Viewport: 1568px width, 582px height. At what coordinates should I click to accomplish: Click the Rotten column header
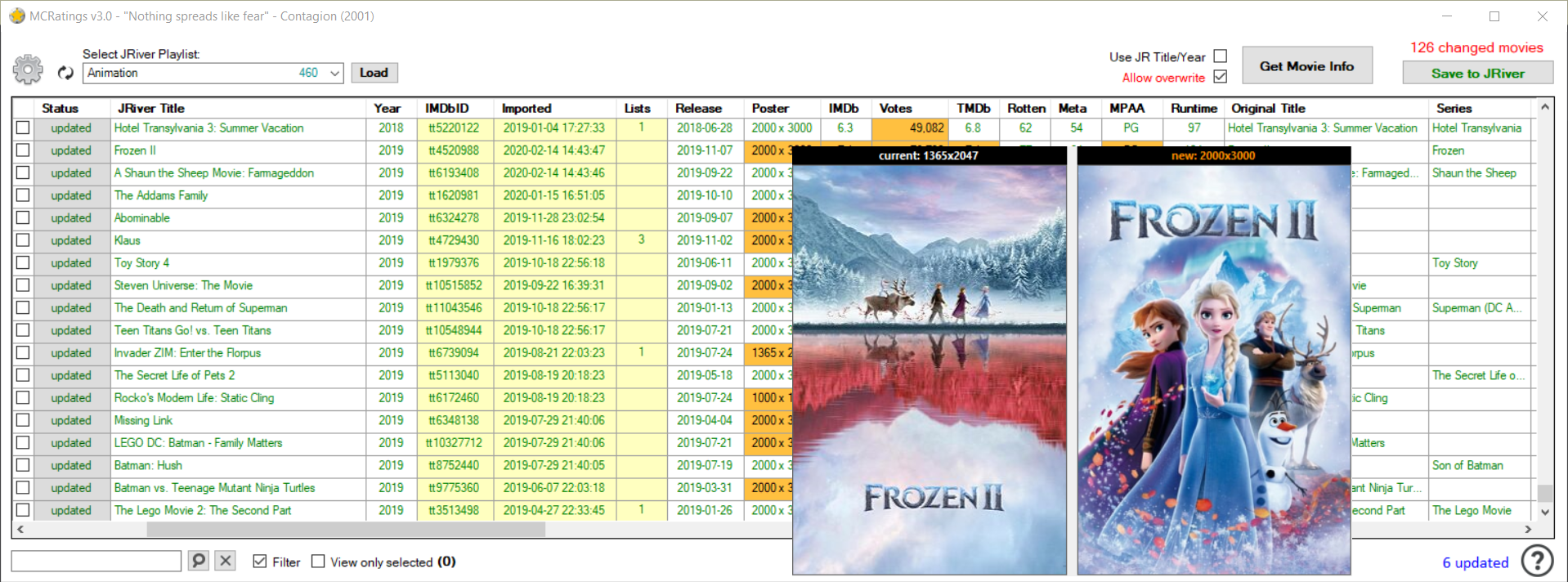pyautogui.click(x=1025, y=108)
